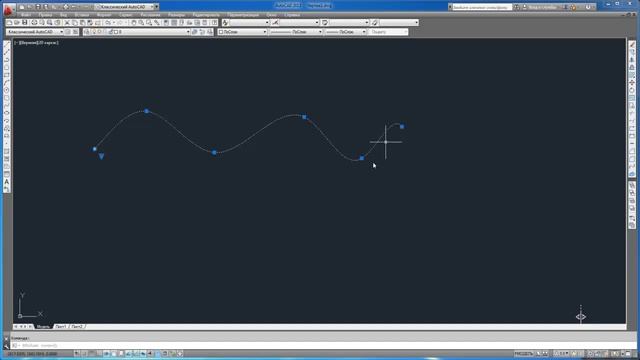Image resolution: width=640 pixels, height=360 pixels.
Task: Toggle Object Snap Tracking in status bar
Action: click(x=129, y=353)
